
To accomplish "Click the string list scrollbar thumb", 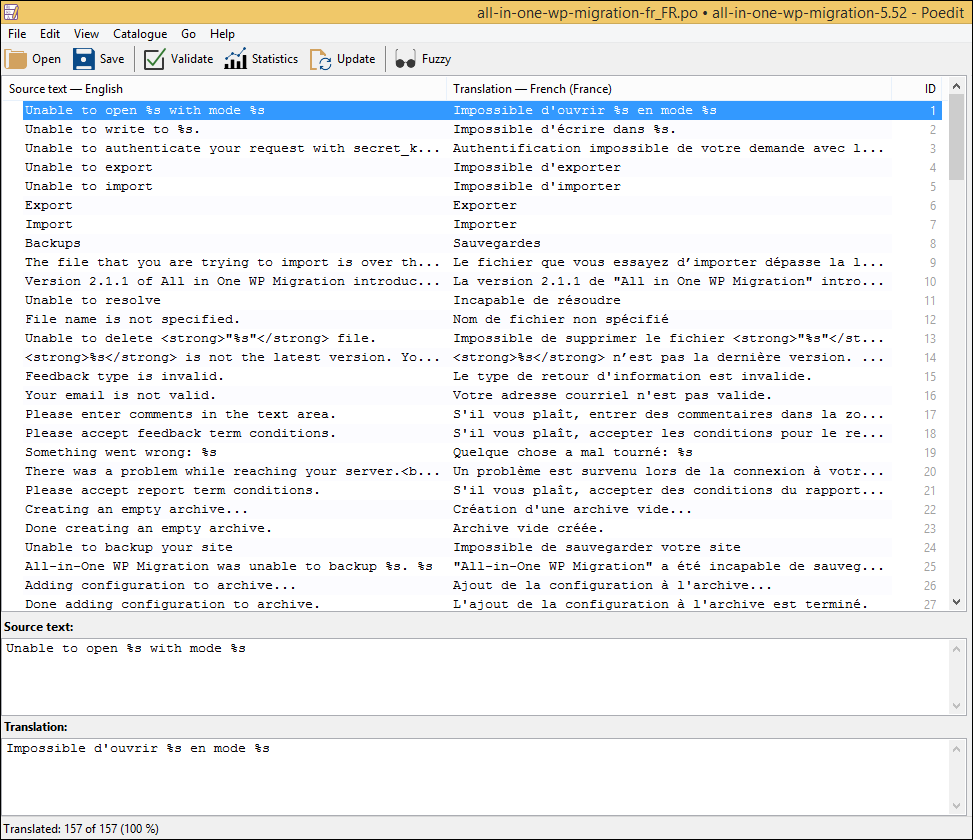I will click(956, 139).
